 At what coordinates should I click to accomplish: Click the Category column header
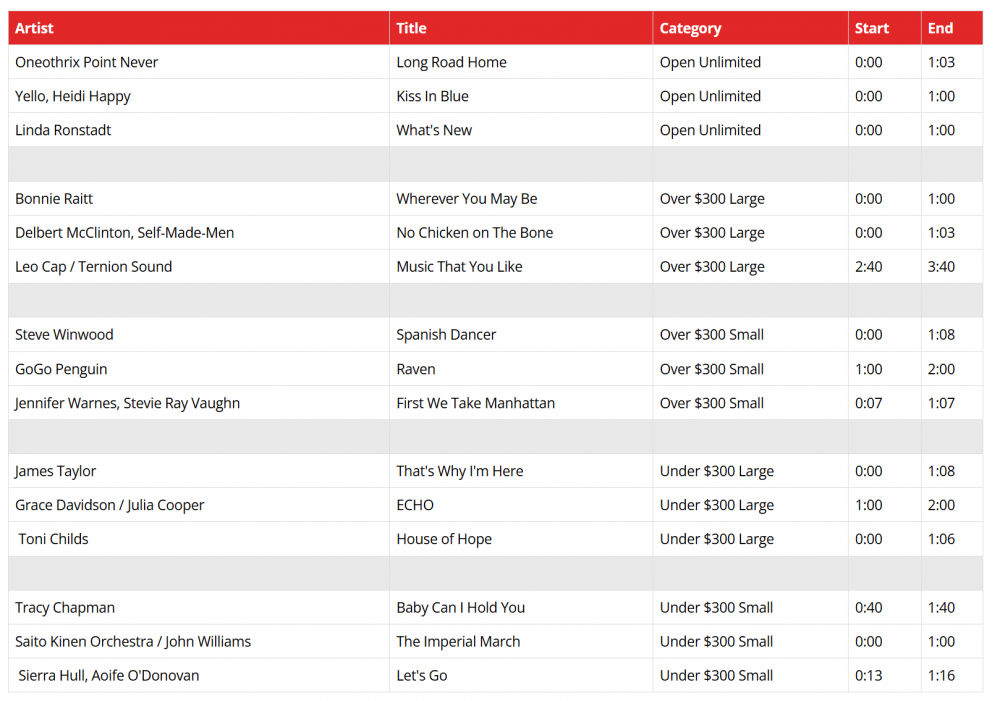tap(690, 28)
